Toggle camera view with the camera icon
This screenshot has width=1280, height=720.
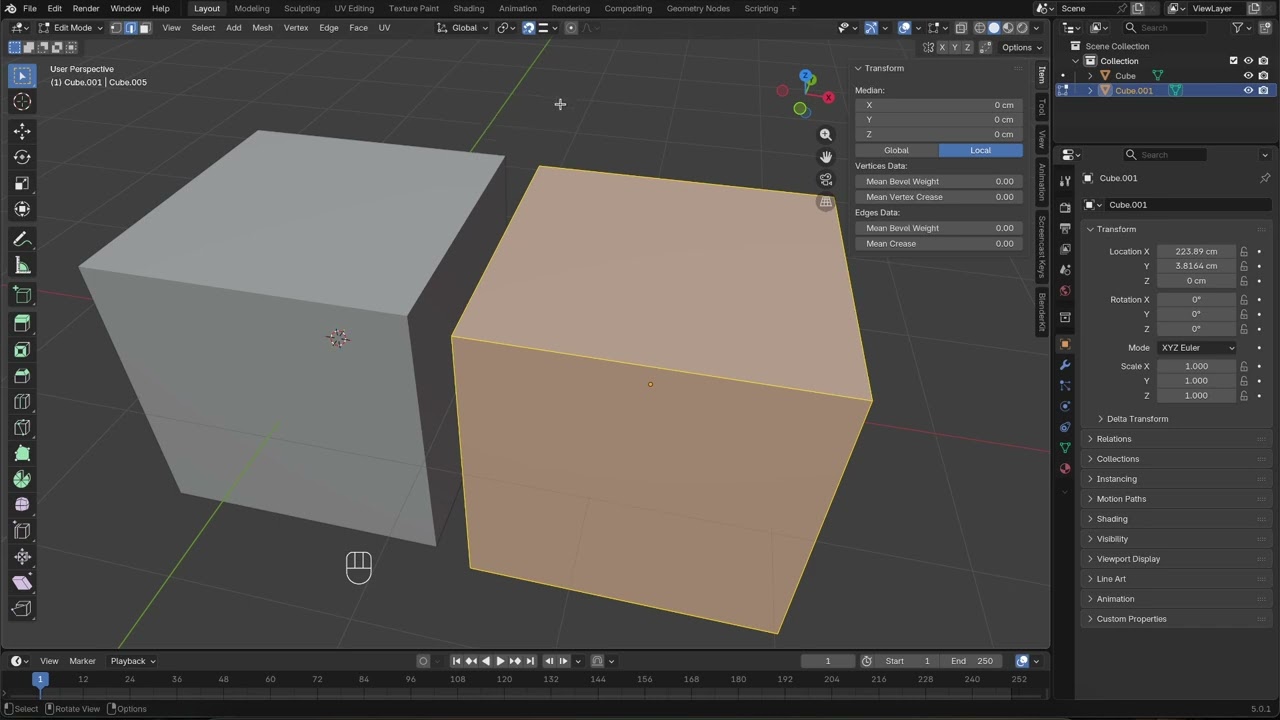(826, 180)
